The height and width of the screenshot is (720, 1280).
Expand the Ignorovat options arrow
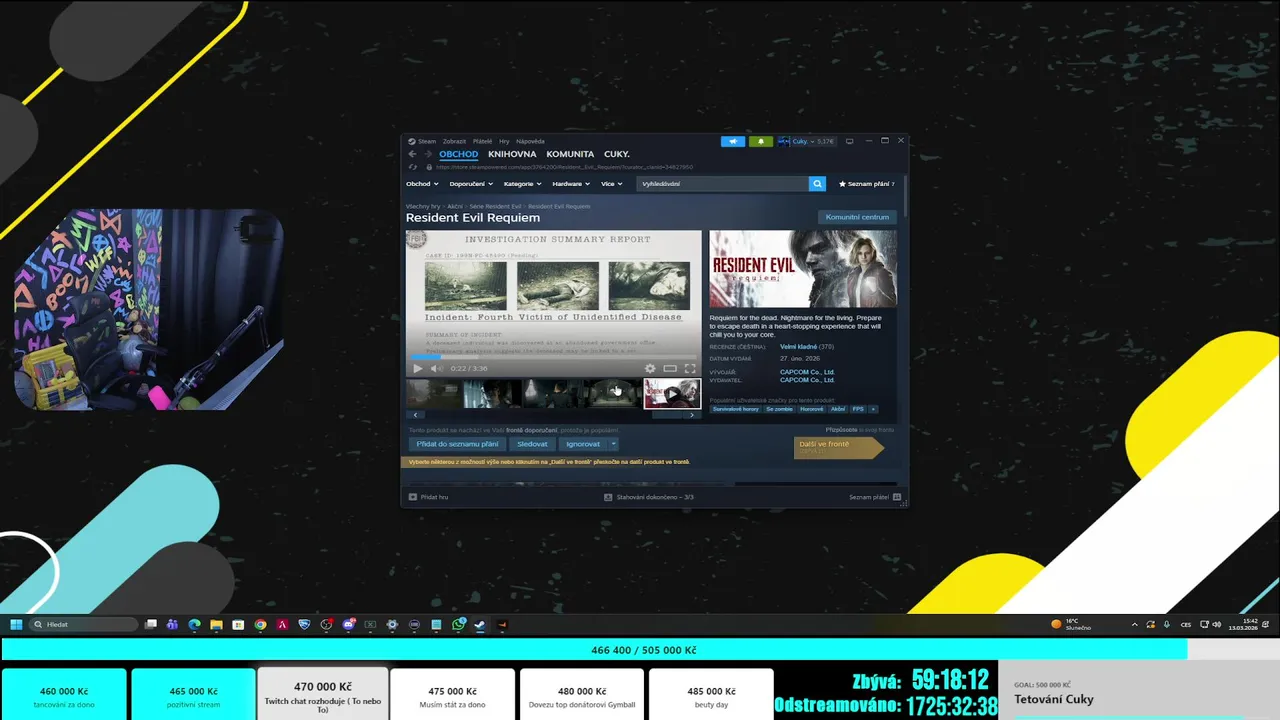(x=613, y=444)
